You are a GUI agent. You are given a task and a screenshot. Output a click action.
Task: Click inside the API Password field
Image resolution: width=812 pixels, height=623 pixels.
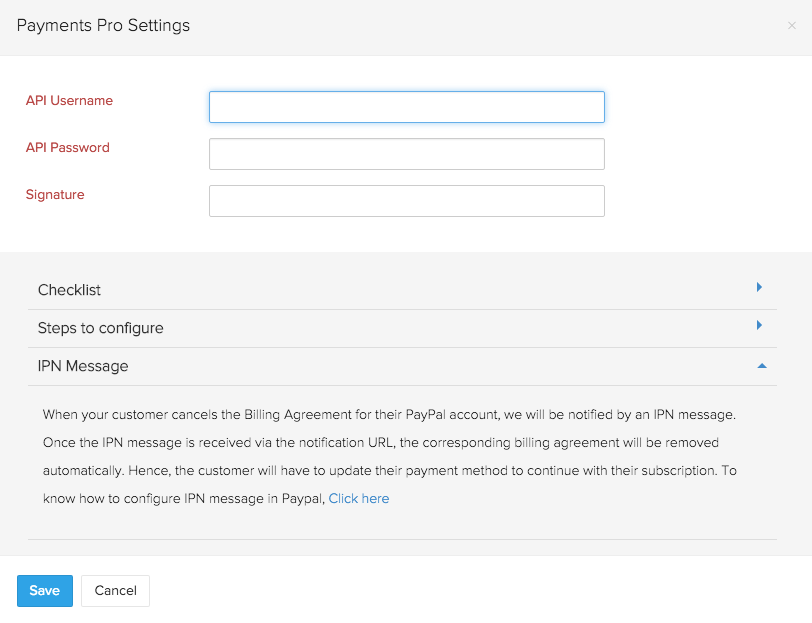point(406,154)
